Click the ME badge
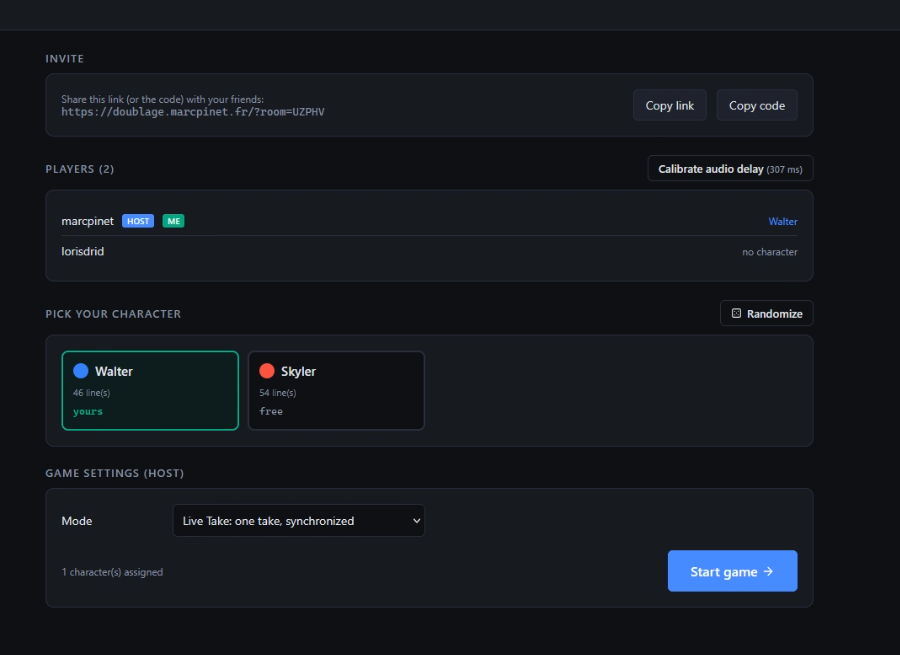This screenshot has height=655, width=900. (173, 221)
